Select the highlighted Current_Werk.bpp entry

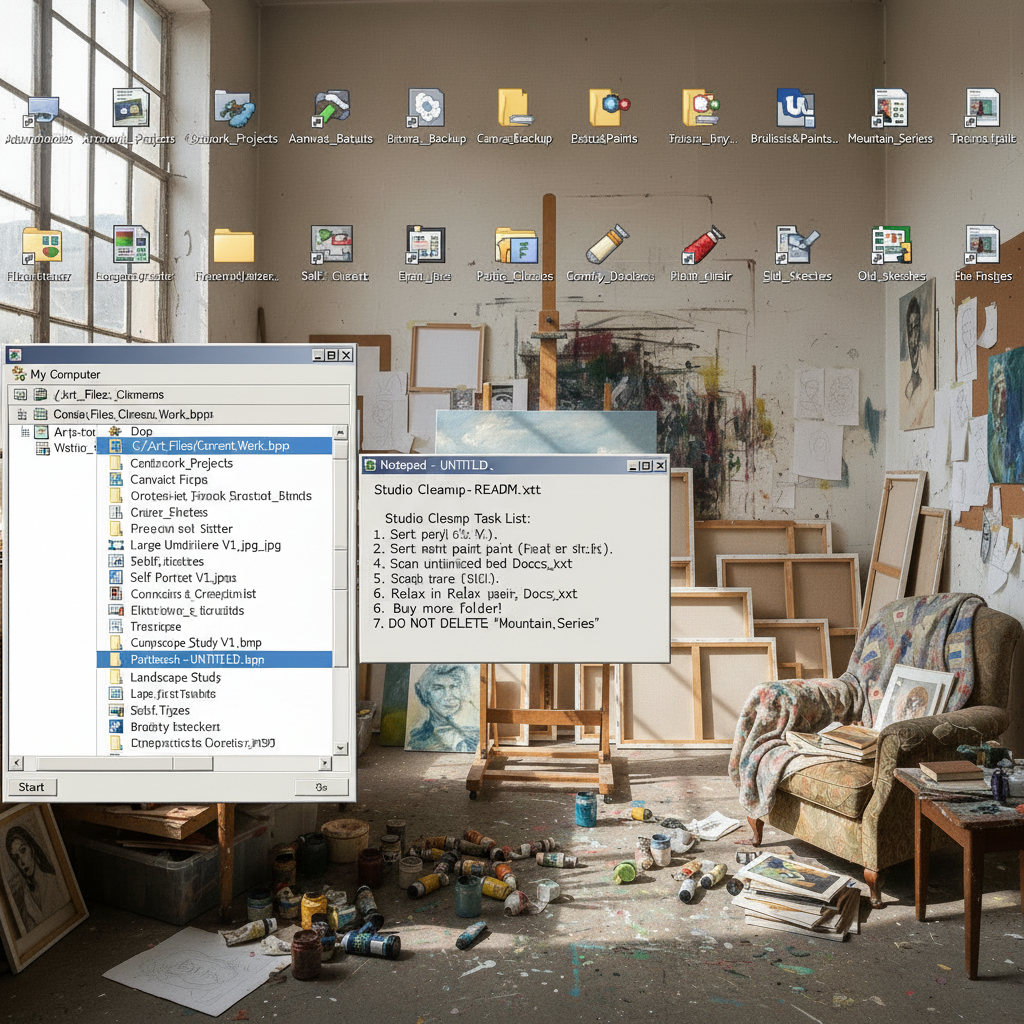click(x=220, y=446)
